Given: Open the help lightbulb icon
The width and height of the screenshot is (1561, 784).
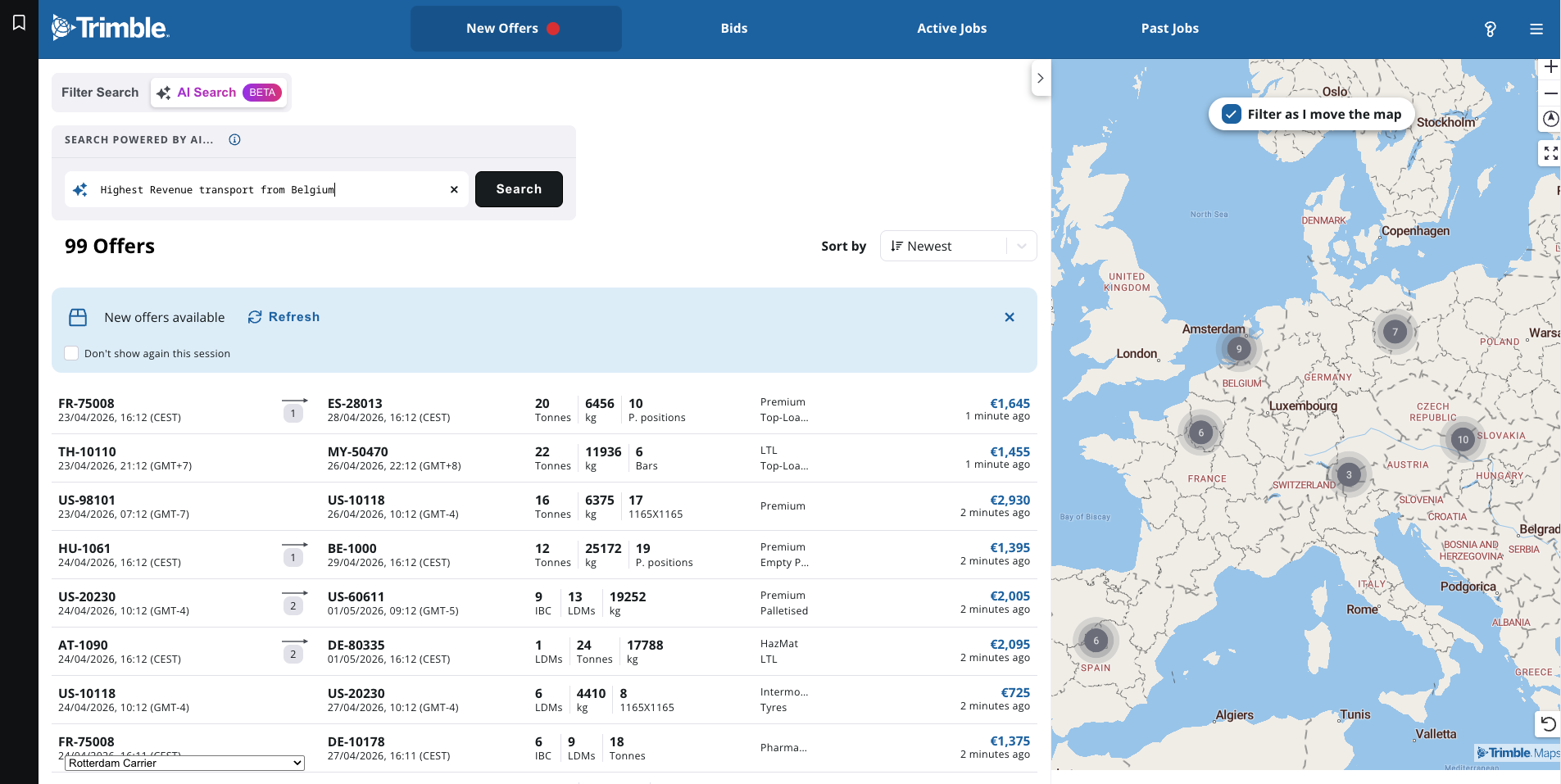Looking at the screenshot, I should point(1490,29).
